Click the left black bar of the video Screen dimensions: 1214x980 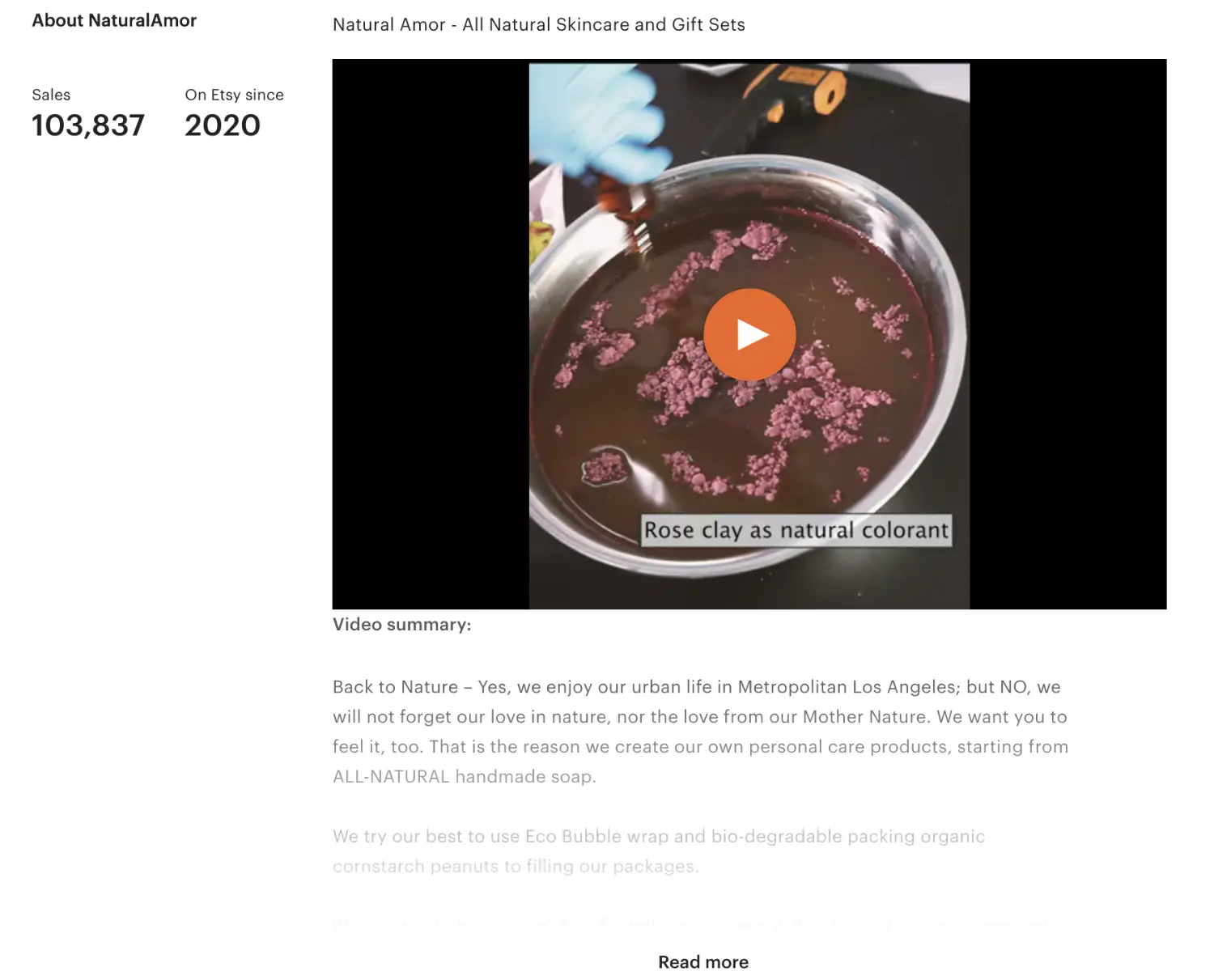(431, 334)
